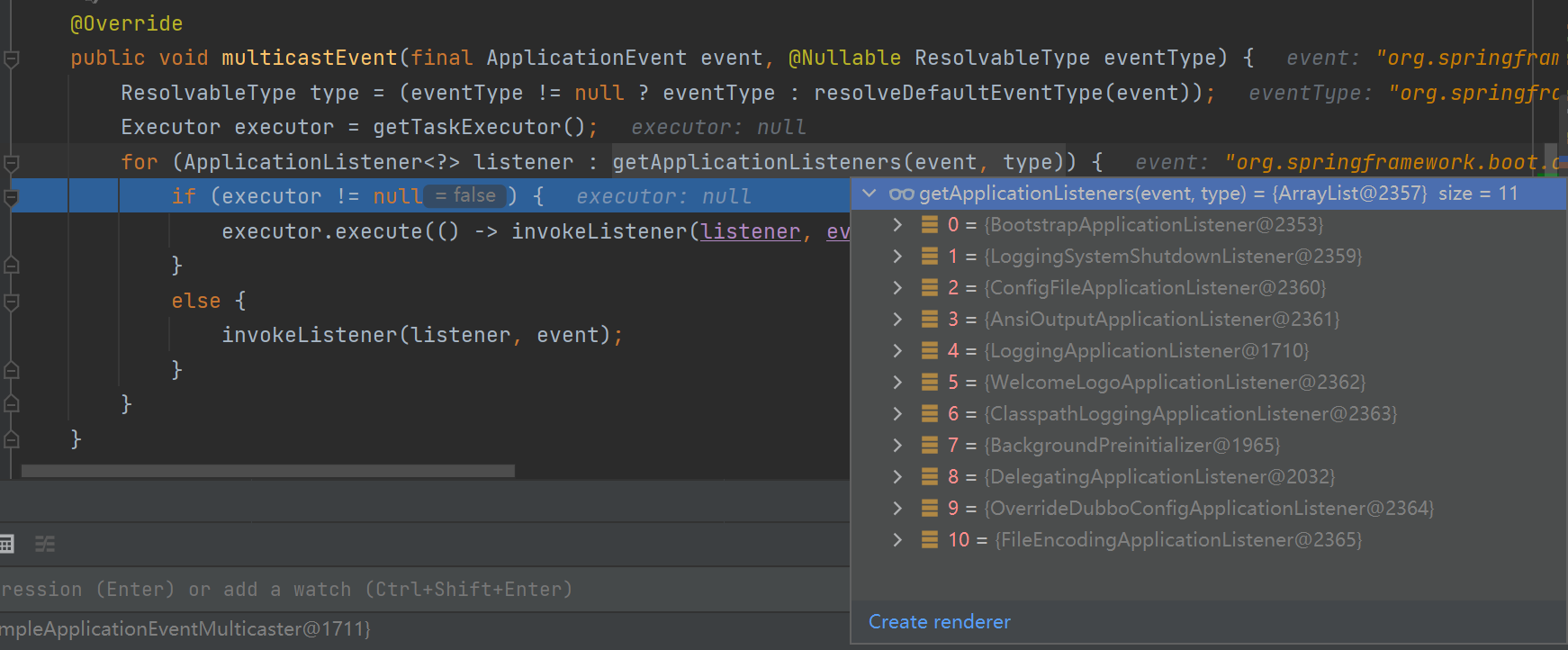1568x650 pixels.
Task: Select row text DelegatingApplicationListener@2032
Action: [1159, 477]
